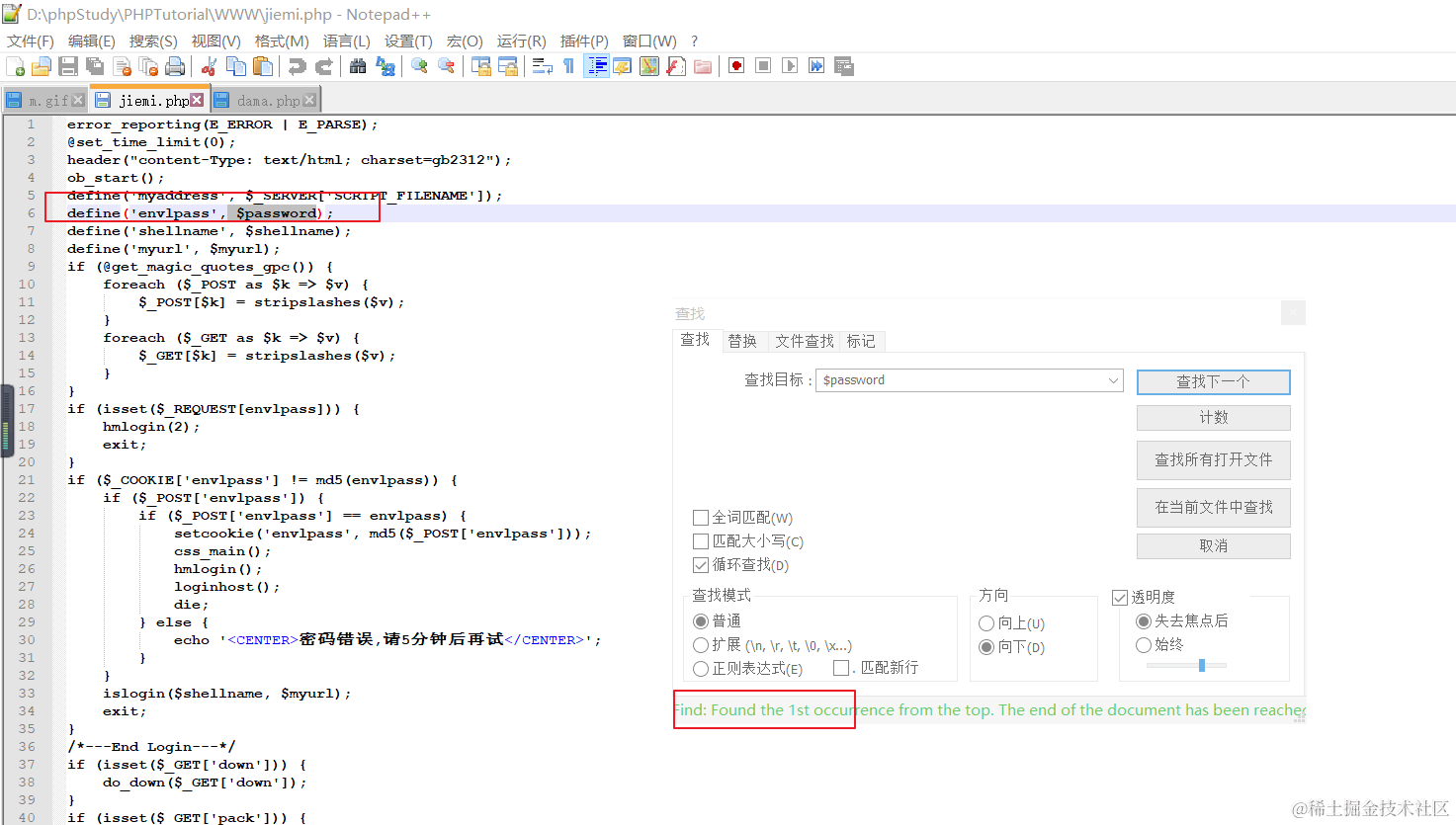
Task: Switch to 文件查找 tab in find dialog
Action: 805,341
